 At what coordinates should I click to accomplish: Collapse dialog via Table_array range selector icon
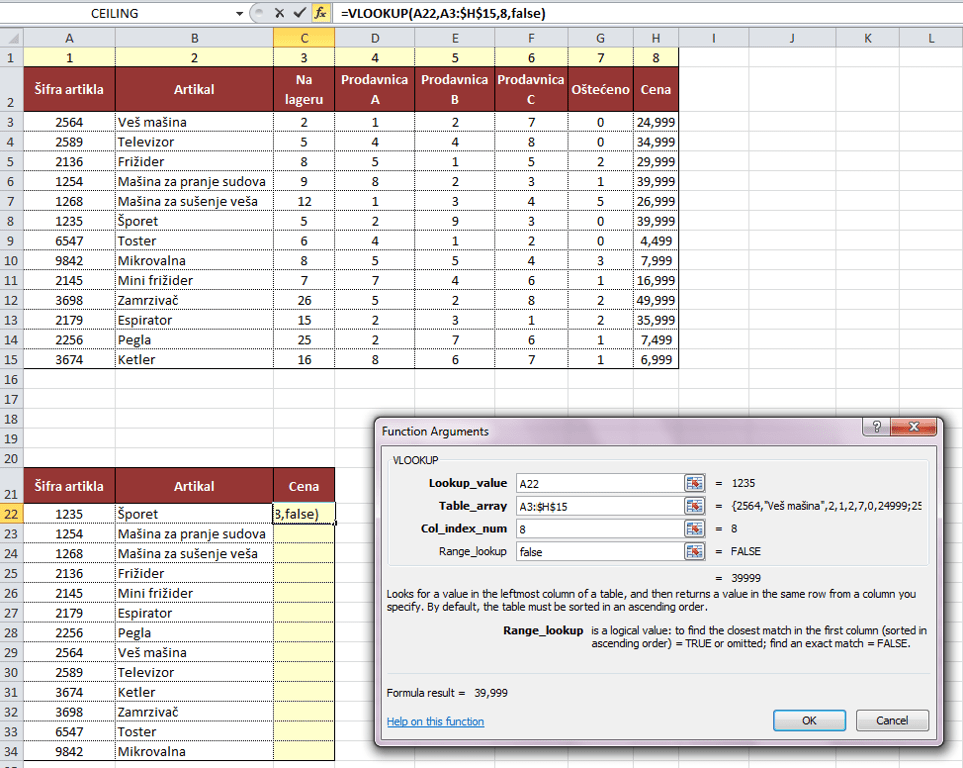pyautogui.click(x=694, y=506)
